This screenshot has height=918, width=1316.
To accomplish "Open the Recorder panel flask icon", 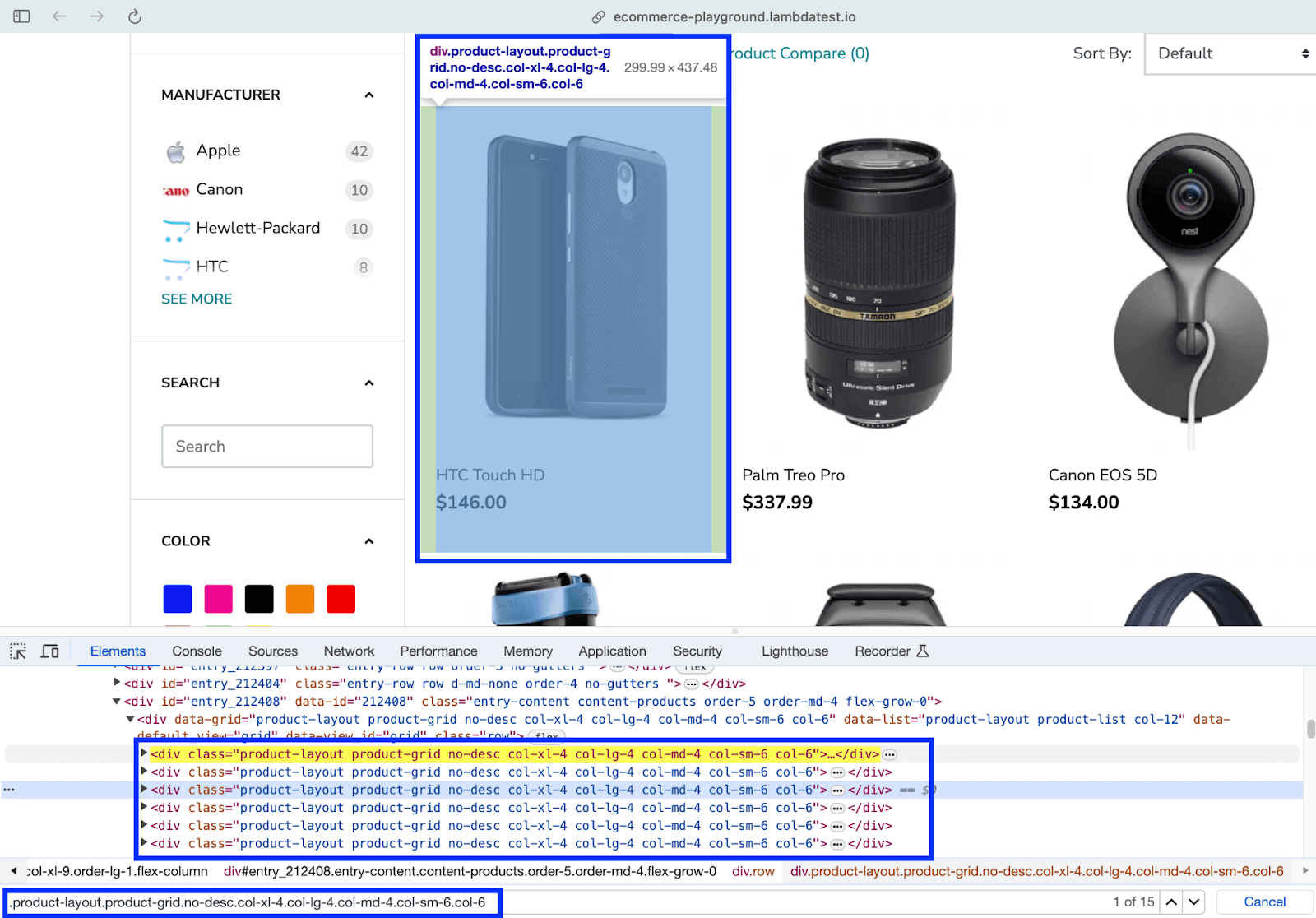I will click(x=923, y=650).
